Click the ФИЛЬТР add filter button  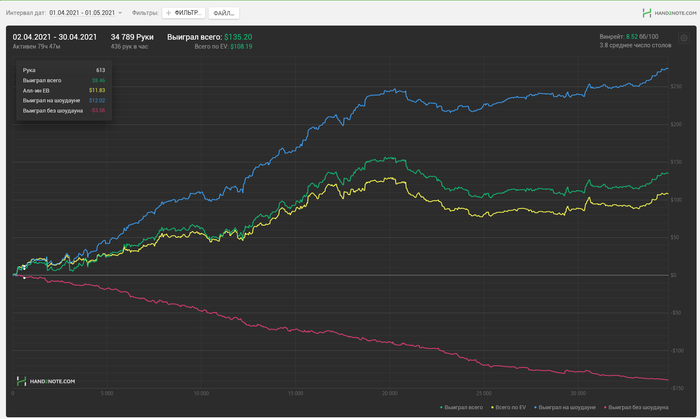point(183,13)
